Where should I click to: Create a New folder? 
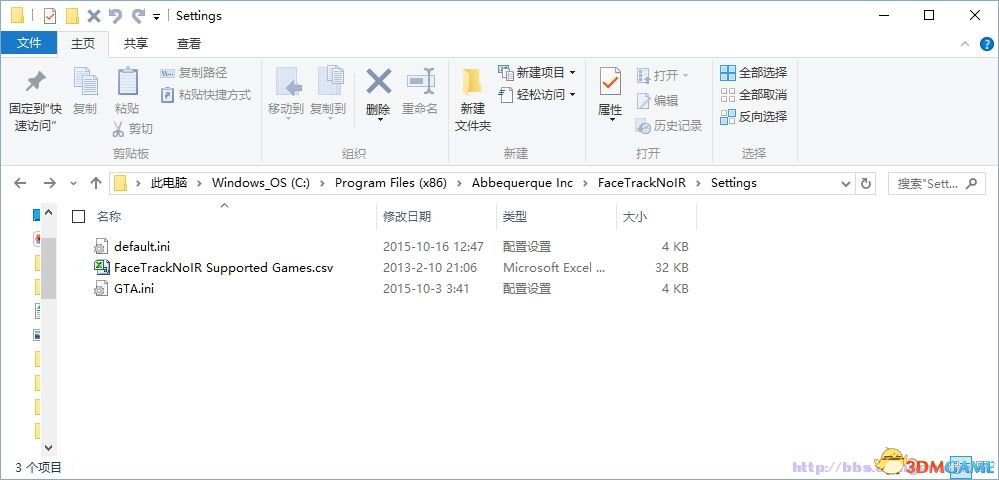(x=473, y=99)
